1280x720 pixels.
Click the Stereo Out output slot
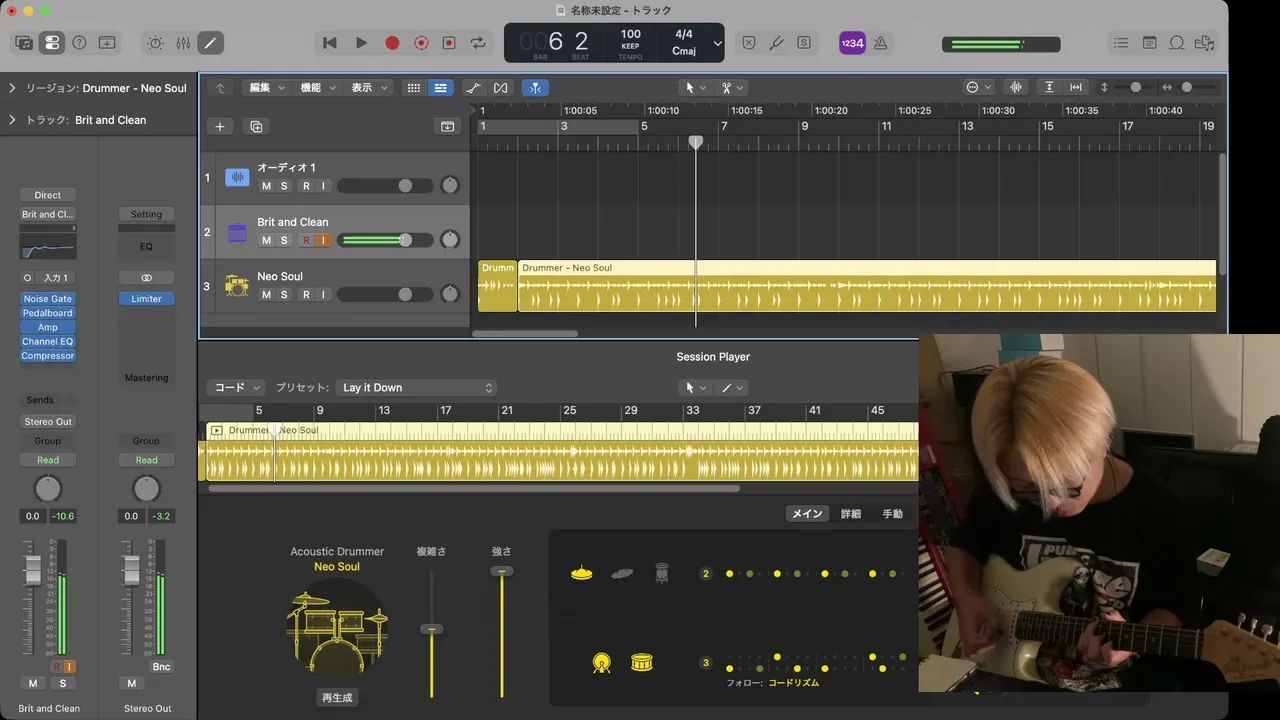[47, 422]
